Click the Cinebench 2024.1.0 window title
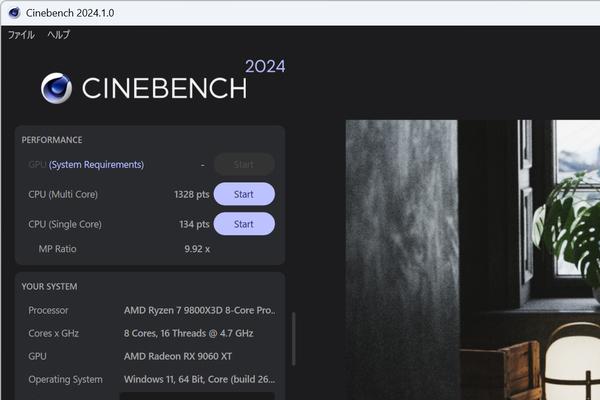Image resolution: width=600 pixels, height=400 pixels. tap(70, 13)
